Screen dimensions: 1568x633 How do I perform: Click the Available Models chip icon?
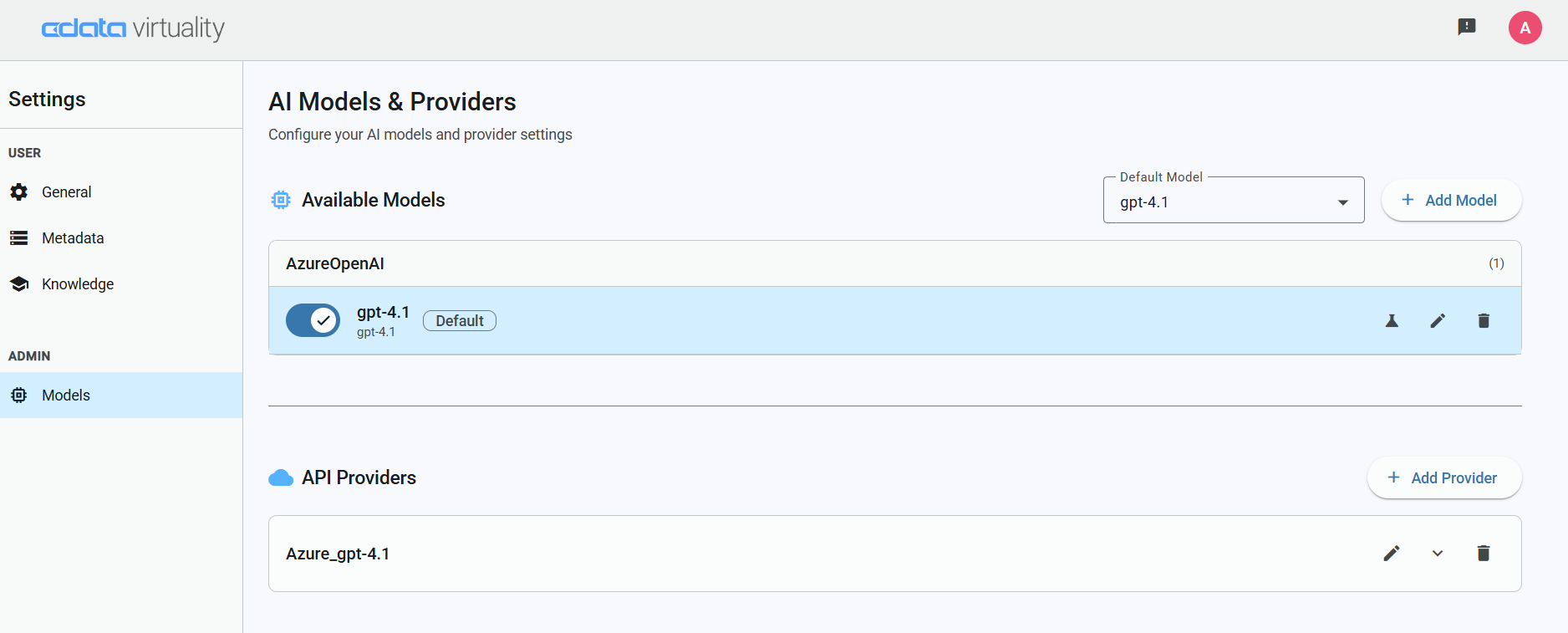(x=281, y=199)
